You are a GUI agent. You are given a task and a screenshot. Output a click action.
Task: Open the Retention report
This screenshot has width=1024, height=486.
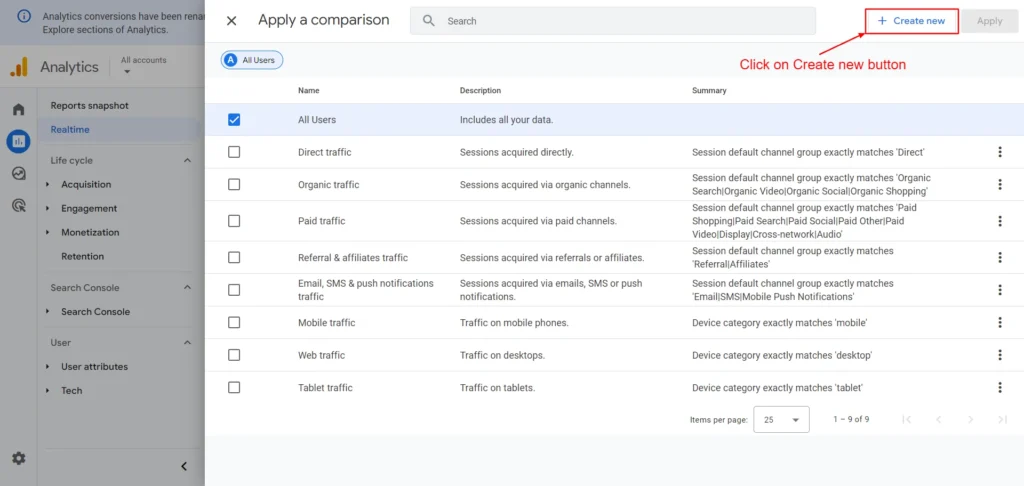pos(82,257)
